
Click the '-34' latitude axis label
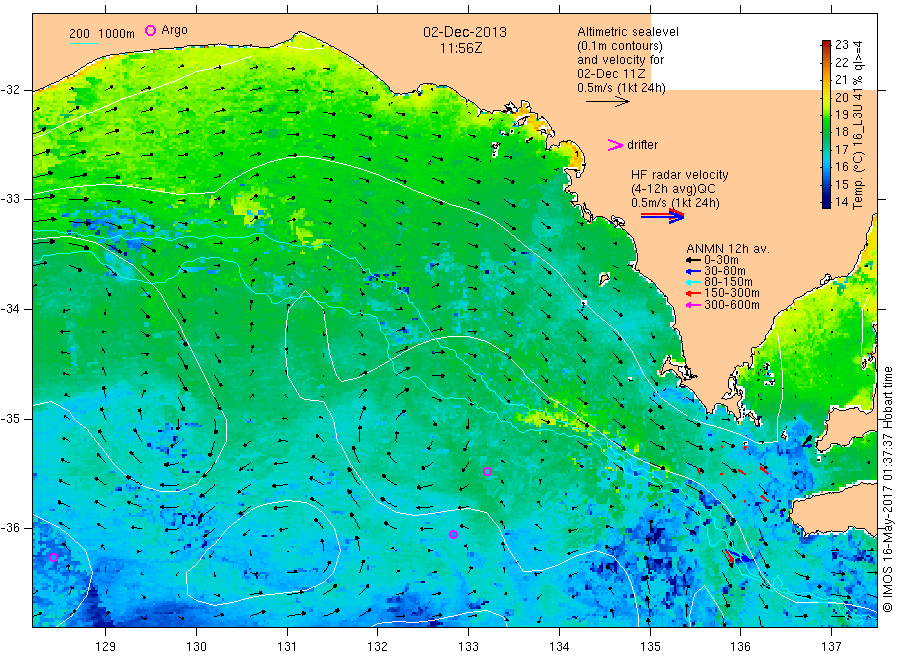click(10, 309)
